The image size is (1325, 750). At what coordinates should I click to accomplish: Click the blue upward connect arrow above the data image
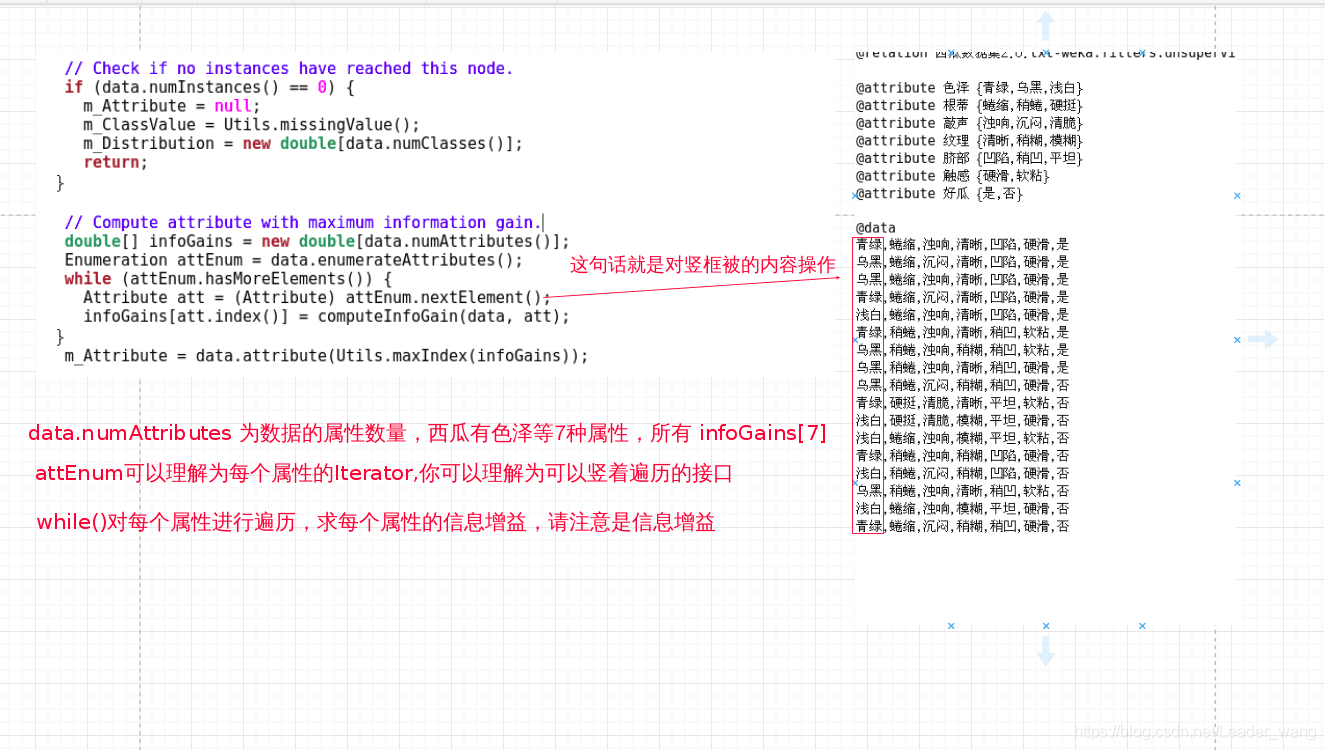(1046, 26)
